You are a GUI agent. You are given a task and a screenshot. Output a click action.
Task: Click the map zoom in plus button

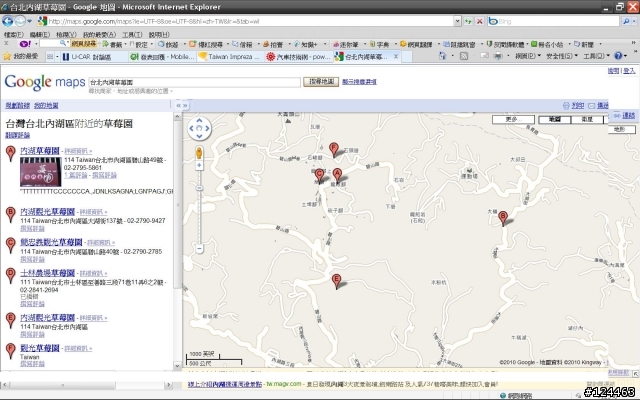tap(199, 165)
